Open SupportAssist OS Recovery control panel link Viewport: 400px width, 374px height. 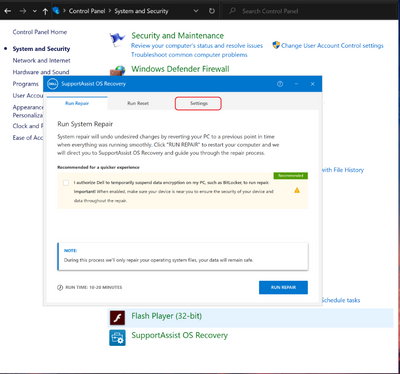[x=179, y=335]
